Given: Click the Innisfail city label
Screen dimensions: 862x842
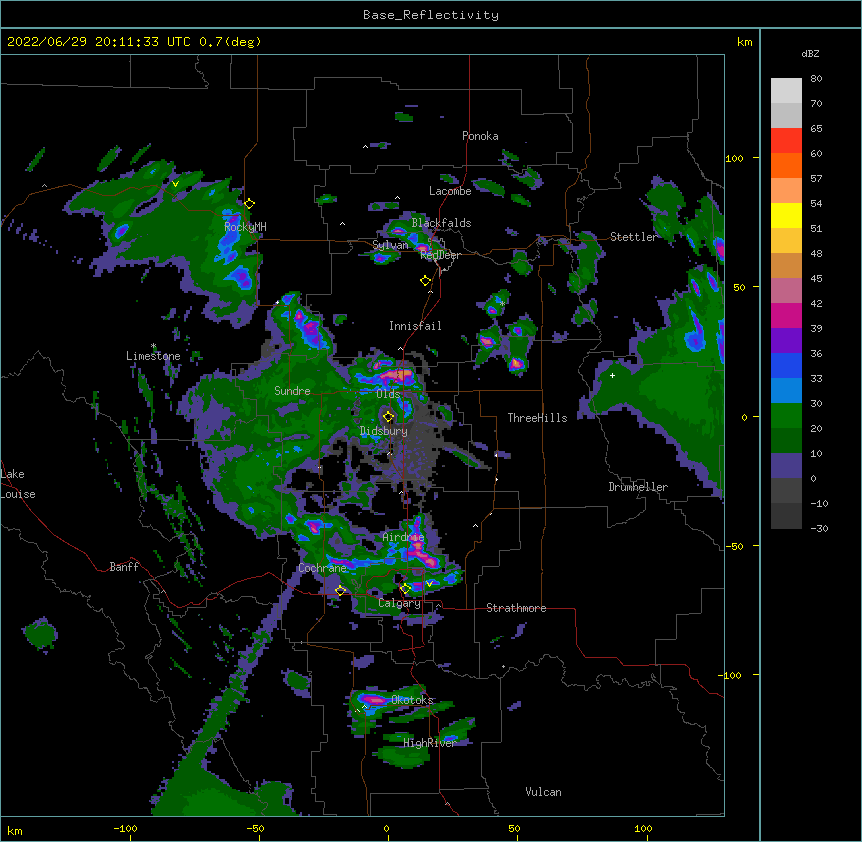Looking at the screenshot, I should coord(415,326).
